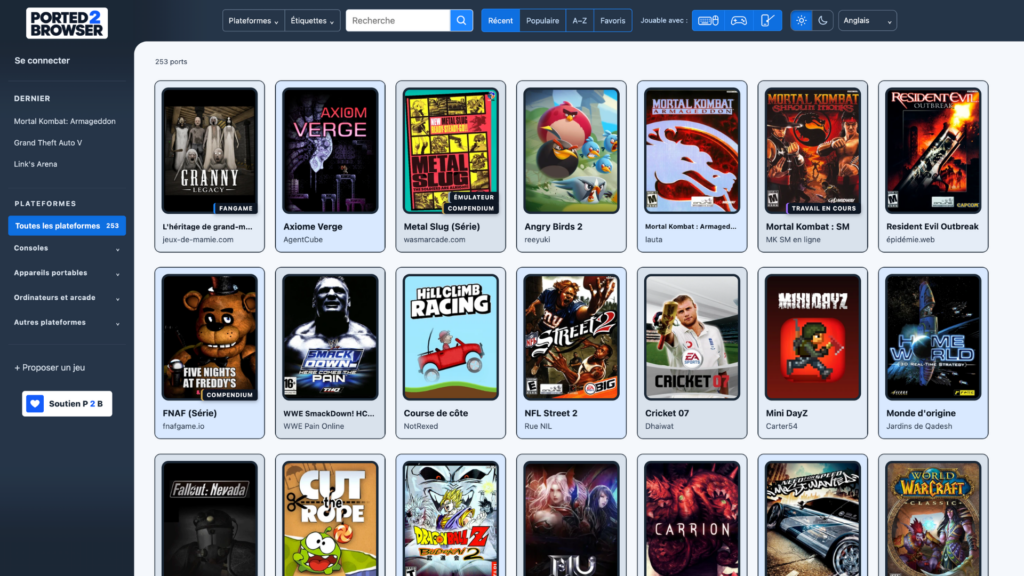Screen dimensions: 1024x576
Task: Open Mortal Kombat Shaolin Monks cover
Action: click(x=812, y=151)
